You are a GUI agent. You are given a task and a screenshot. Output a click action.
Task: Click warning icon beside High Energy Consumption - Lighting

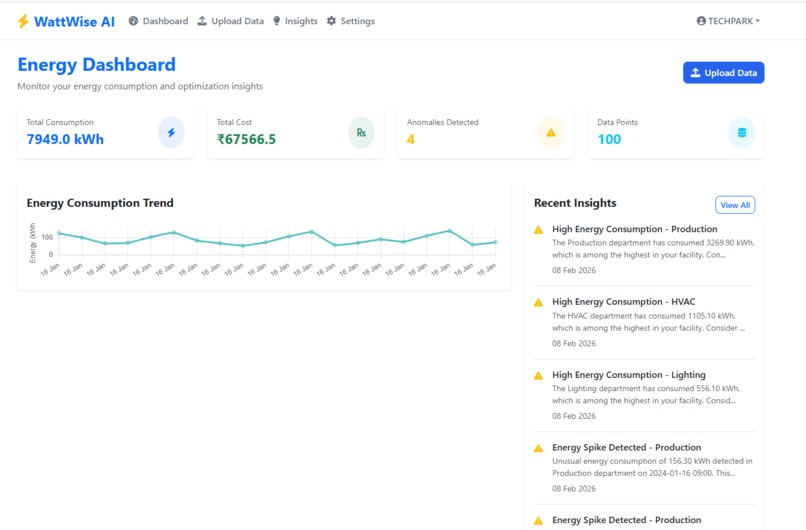pyautogui.click(x=538, y=375)
